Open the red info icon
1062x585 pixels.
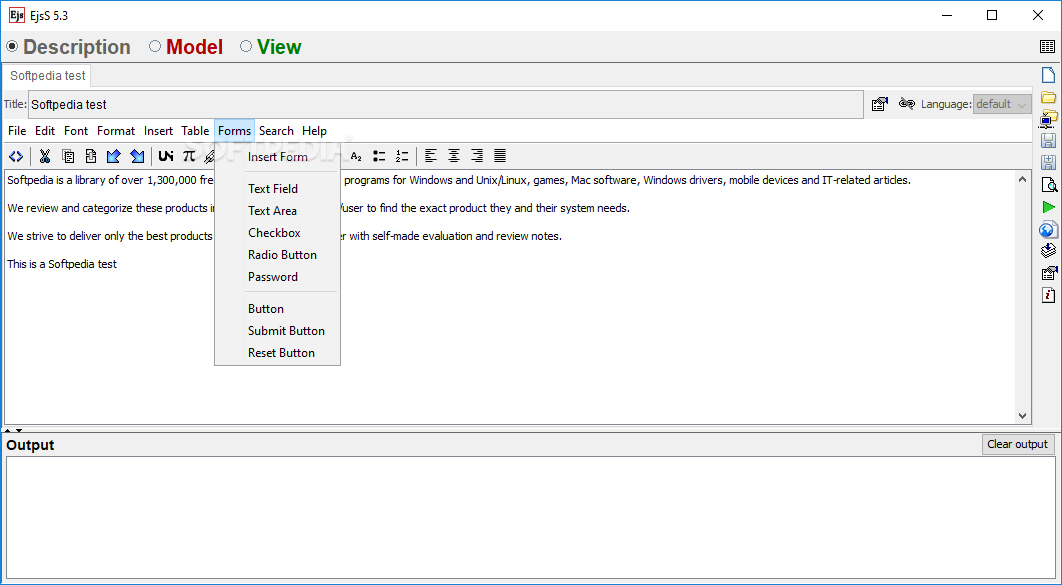(1048, 295)
